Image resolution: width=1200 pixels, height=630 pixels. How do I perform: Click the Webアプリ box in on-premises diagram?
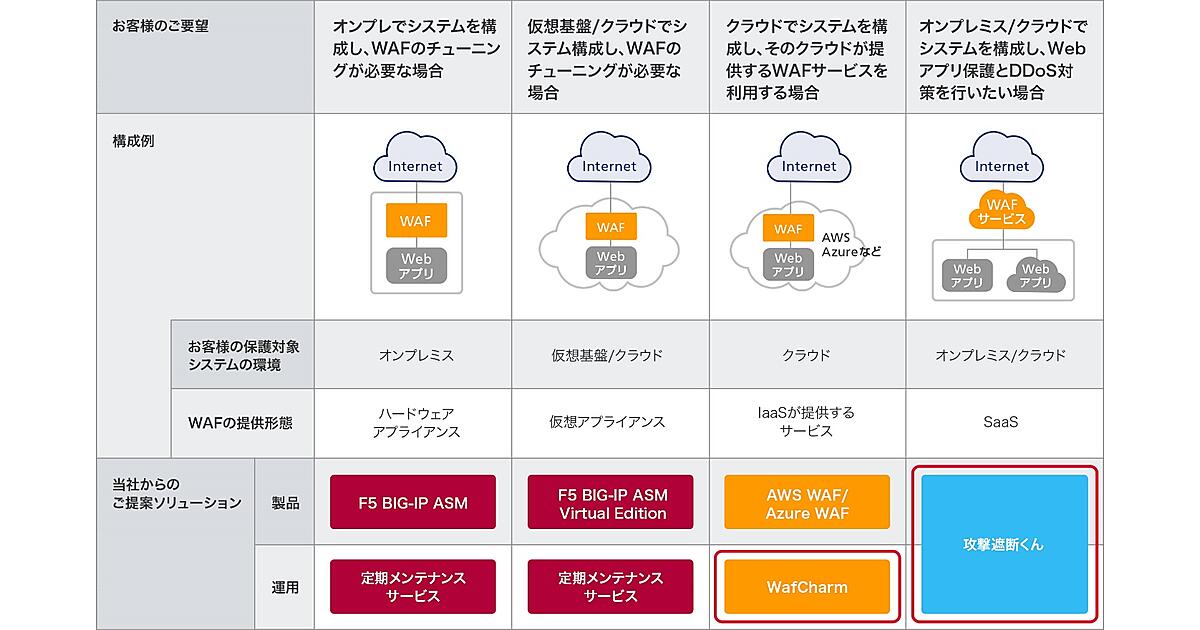[416, 265]
